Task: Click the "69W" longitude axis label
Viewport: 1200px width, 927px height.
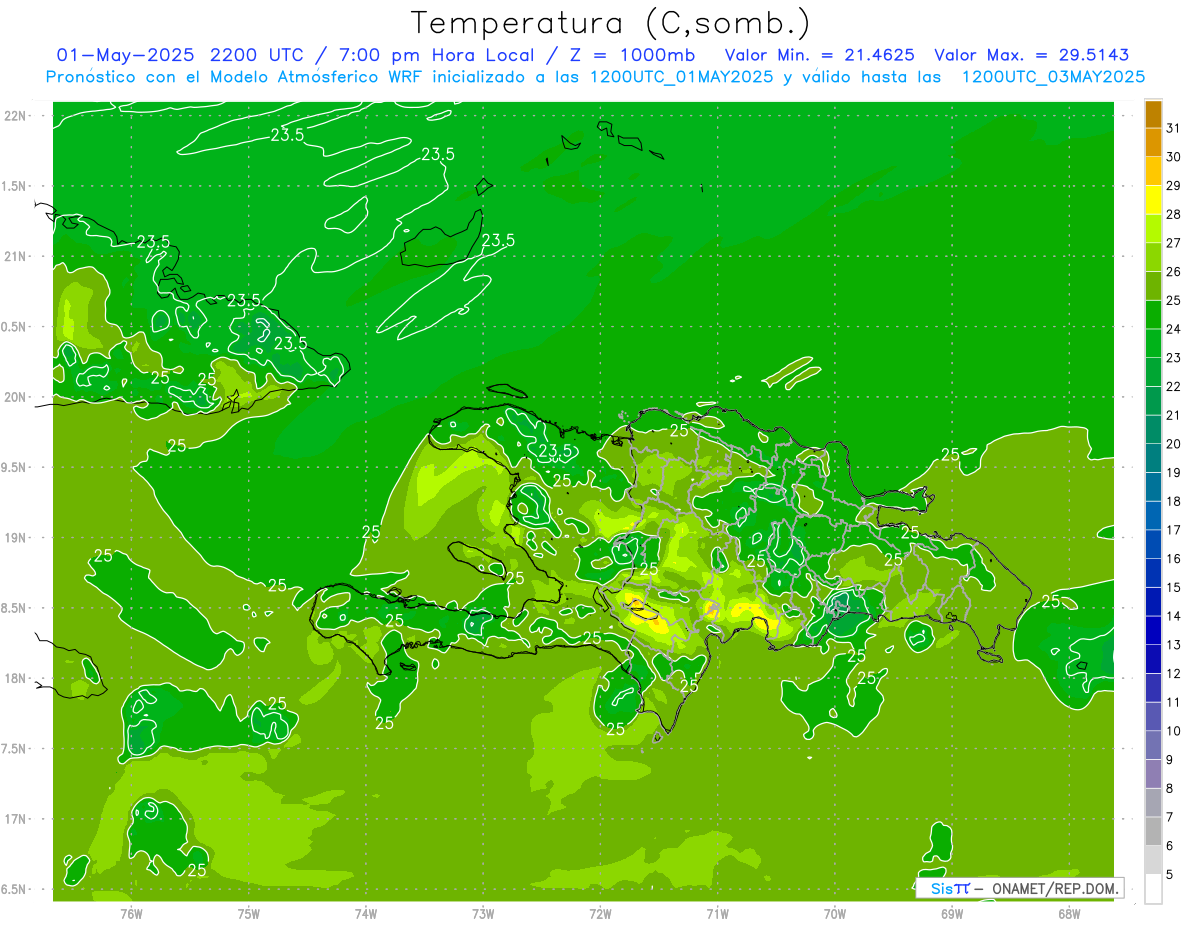Action: tap(952, 914)
